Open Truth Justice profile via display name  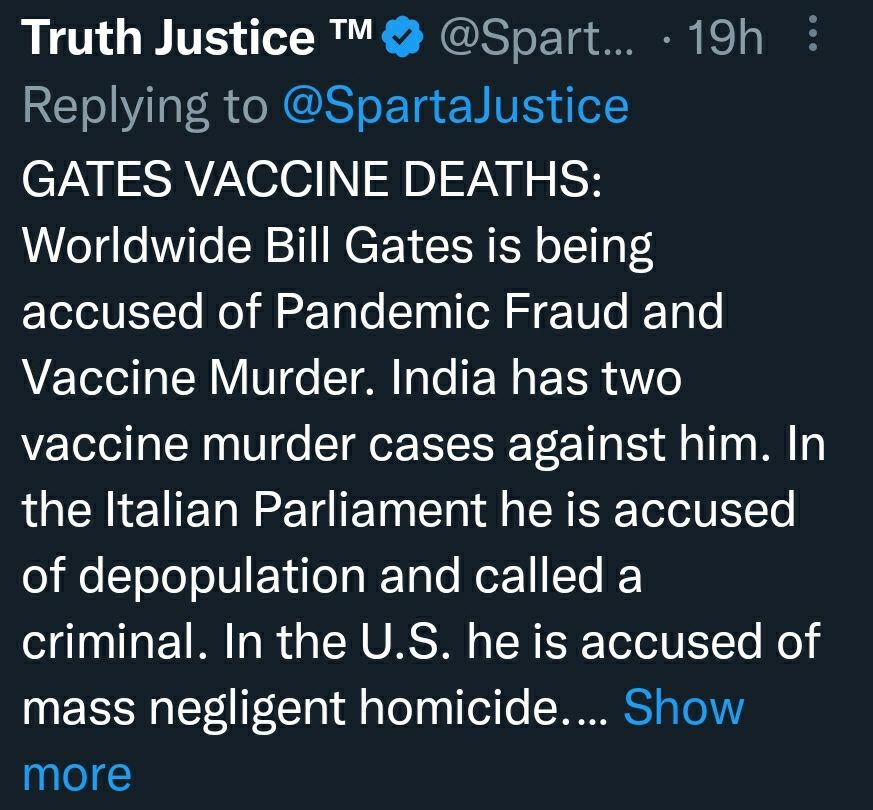pos(166,40)
